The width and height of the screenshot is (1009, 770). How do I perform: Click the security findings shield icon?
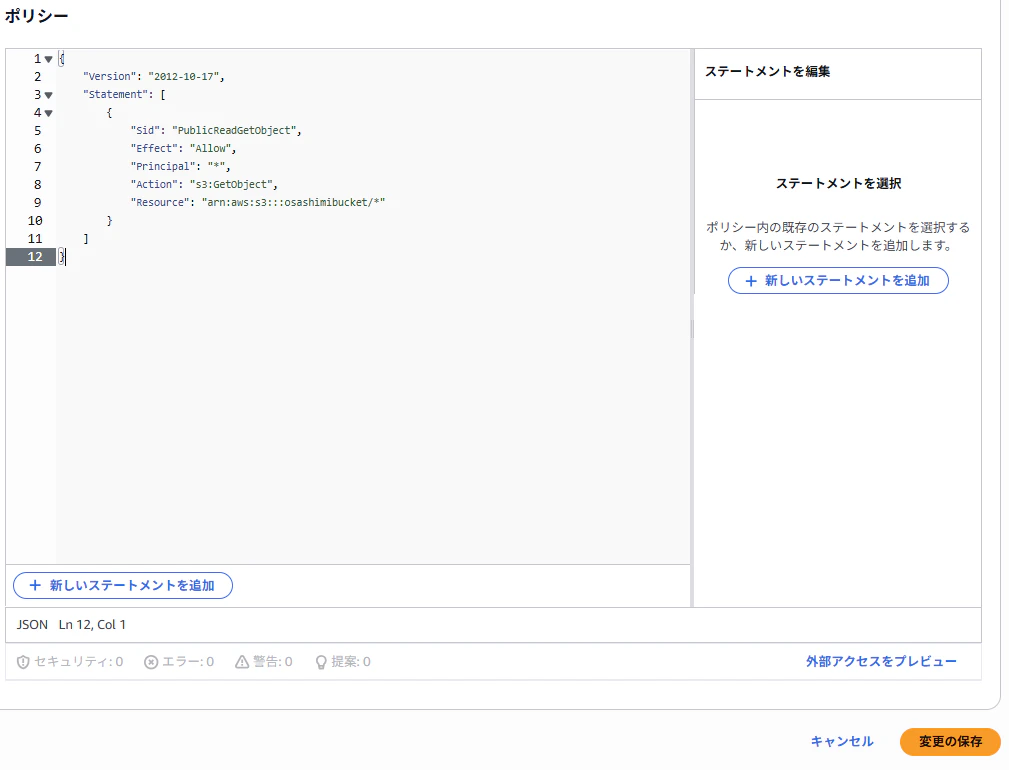pos(22,661)
